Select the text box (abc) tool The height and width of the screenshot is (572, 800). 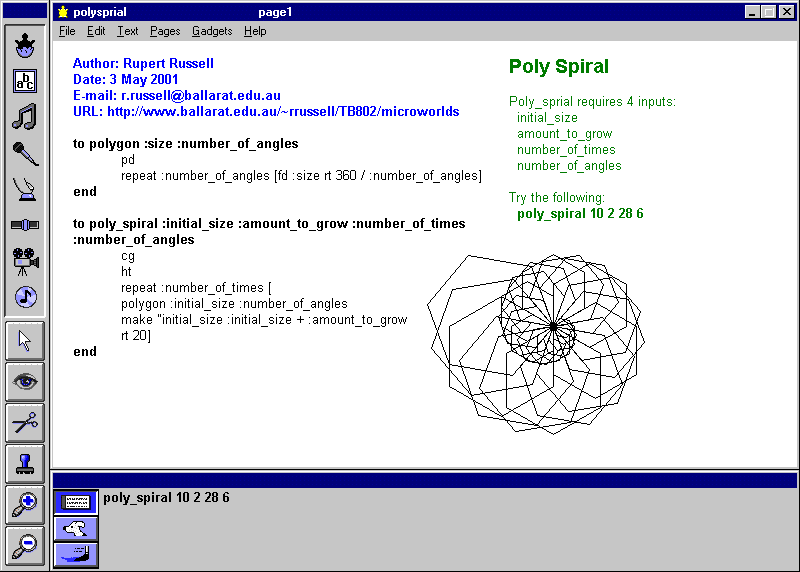(x=24, y=81)
